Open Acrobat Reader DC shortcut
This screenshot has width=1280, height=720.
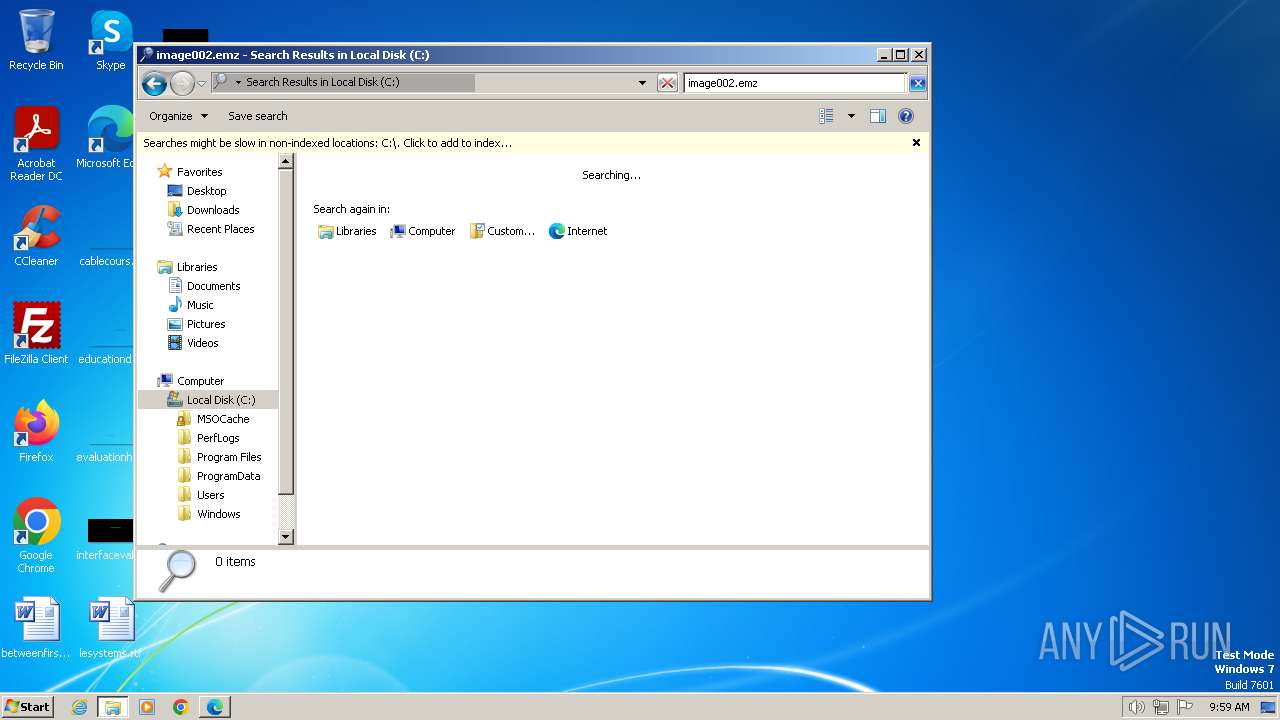pos(36,144)
